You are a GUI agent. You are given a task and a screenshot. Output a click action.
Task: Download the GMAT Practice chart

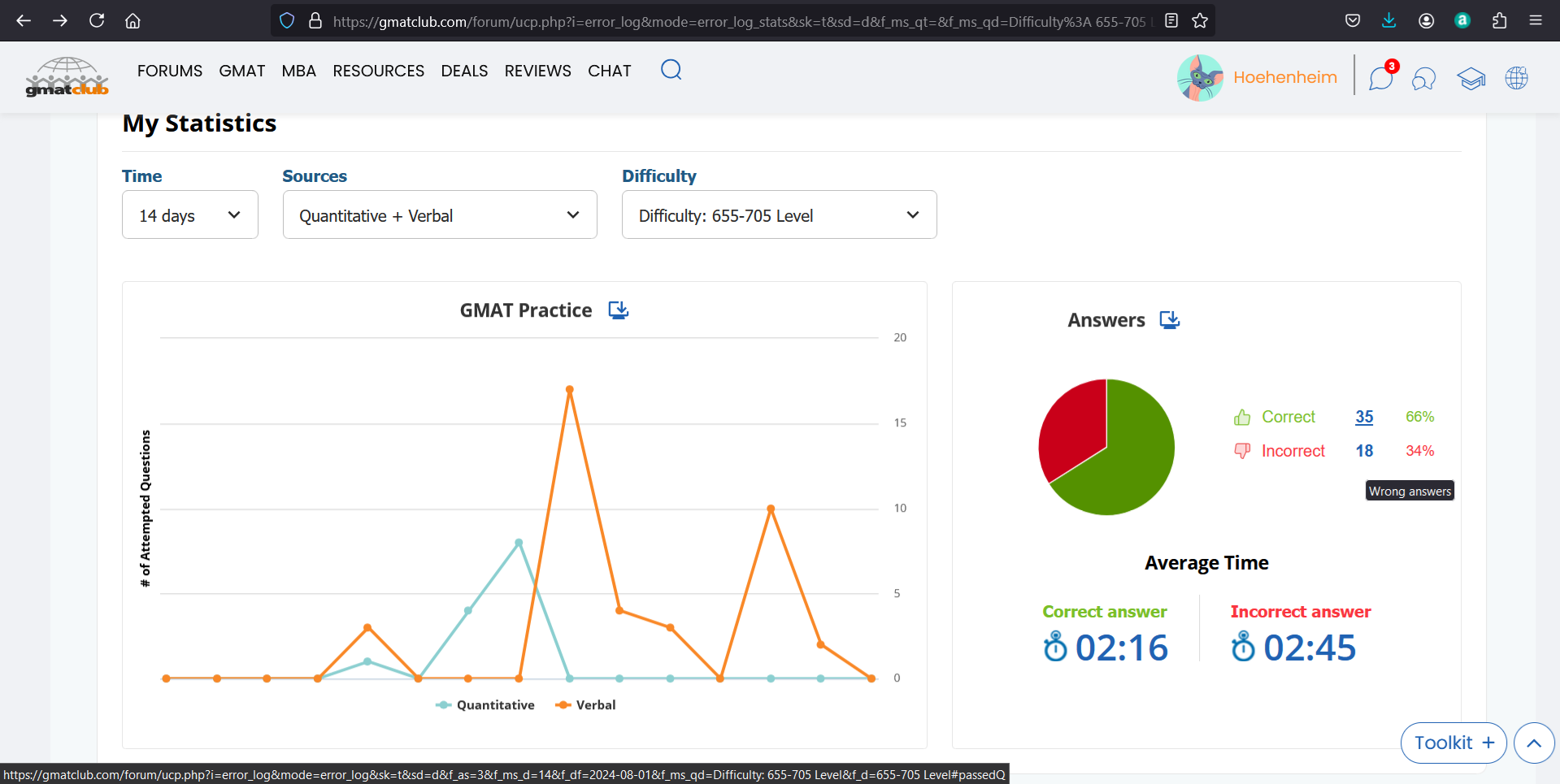pos(618,310)
